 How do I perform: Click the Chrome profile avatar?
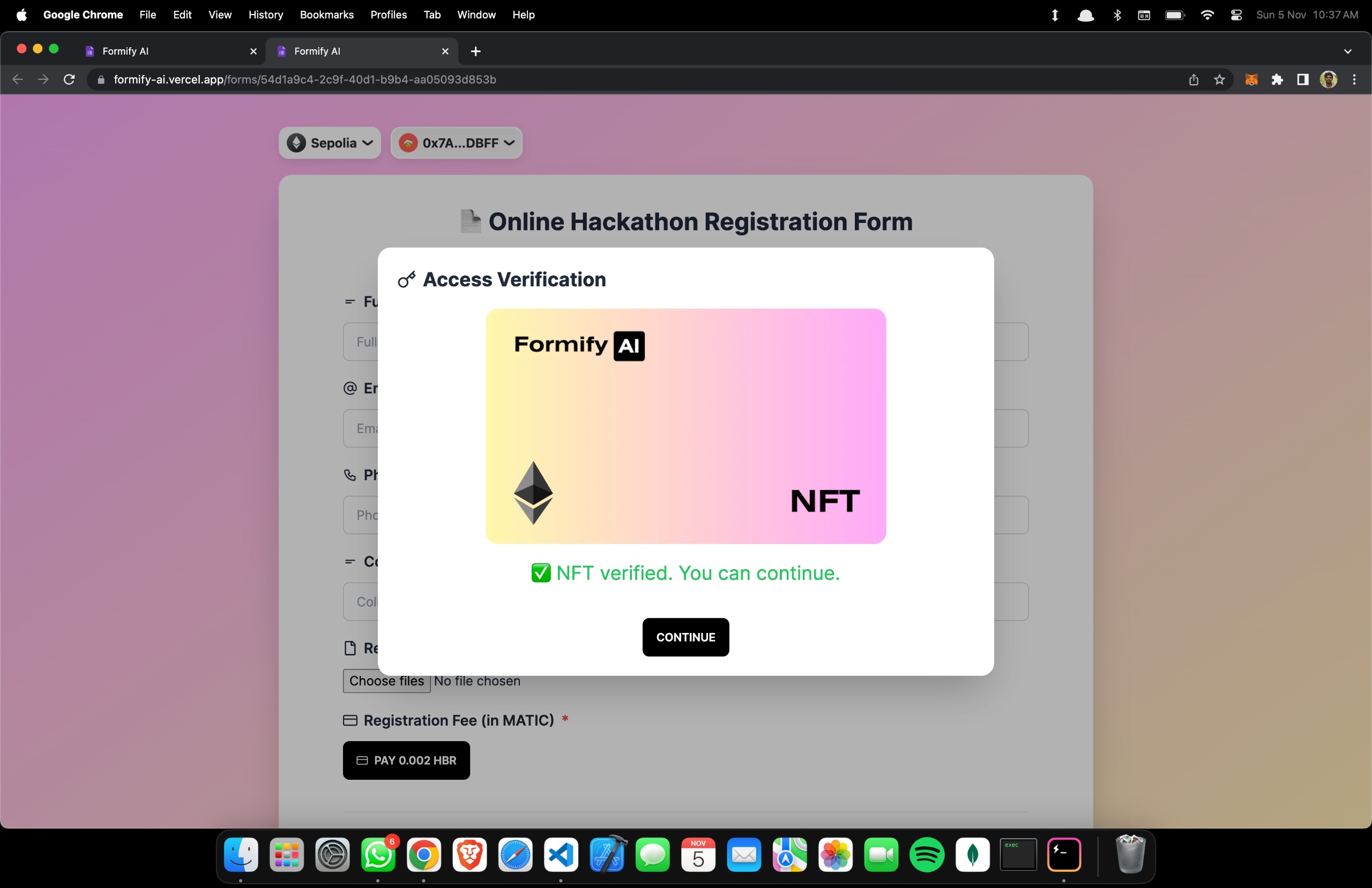1328,79
